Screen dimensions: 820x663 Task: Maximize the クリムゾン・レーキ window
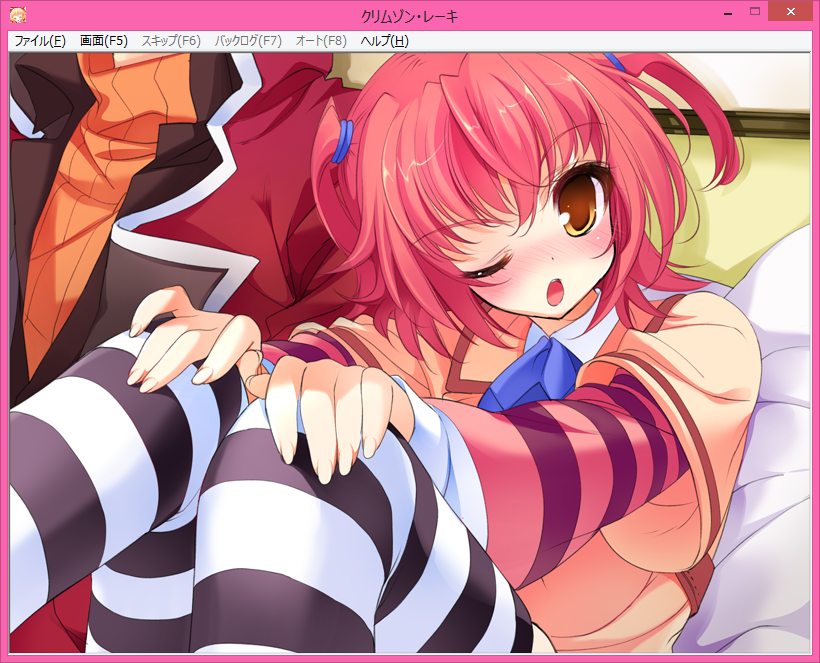tap(755, 12)
